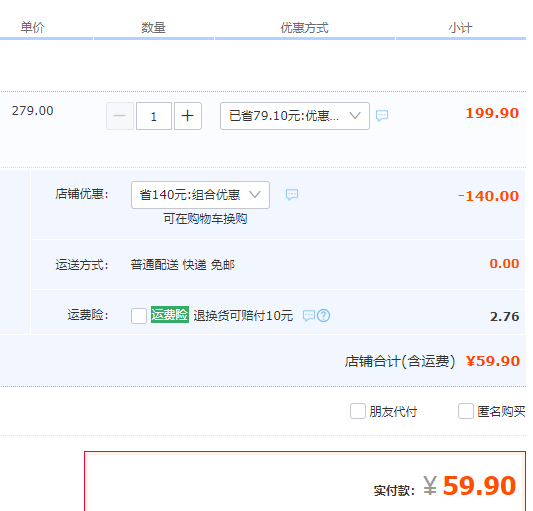Click the green 运费险 badge
533x511 pixels.
[170, 314]
